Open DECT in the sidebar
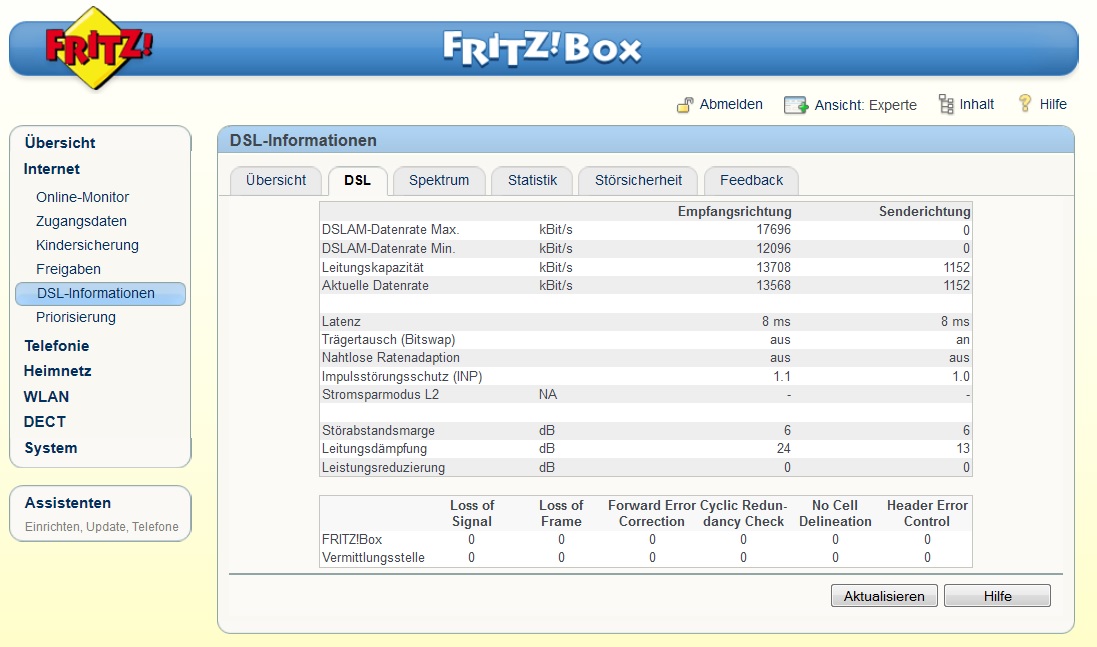 pyautogui.click(x=45, y=422)
